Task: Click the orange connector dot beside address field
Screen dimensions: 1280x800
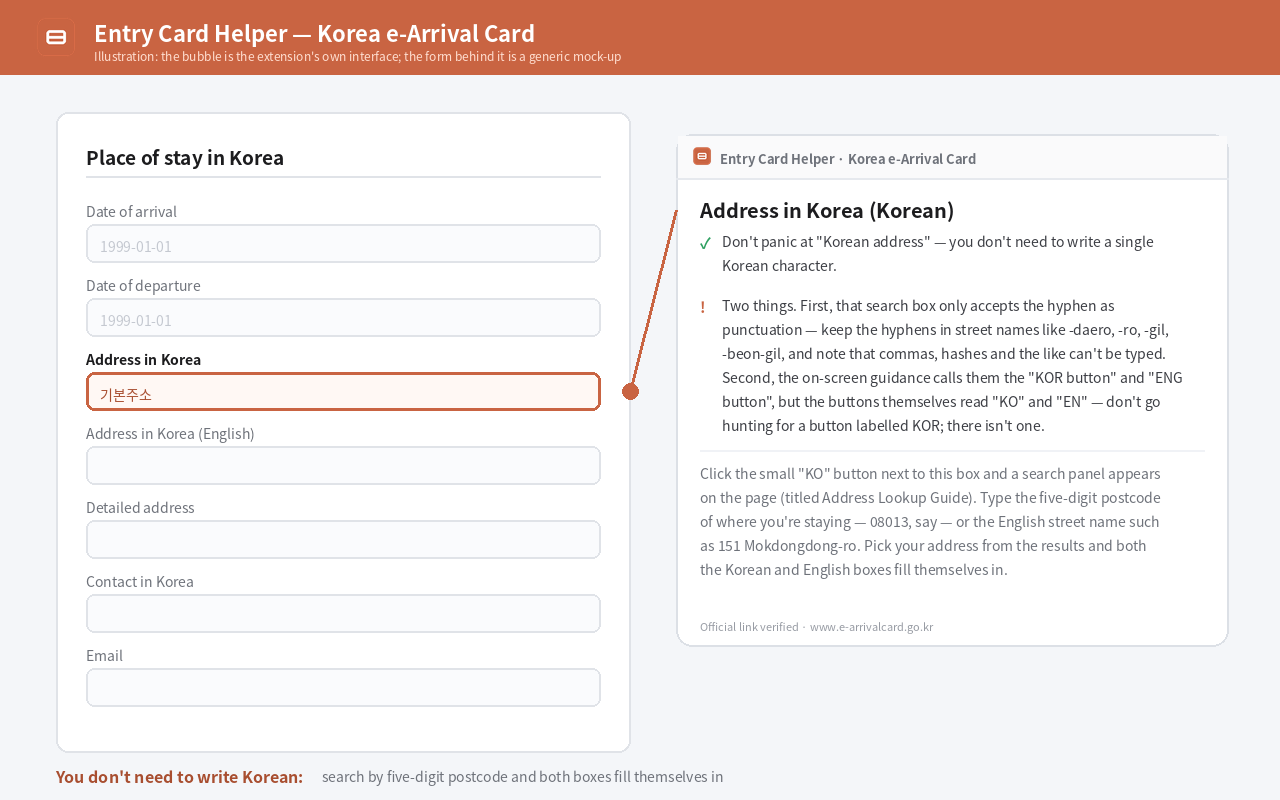Action: pos(630,391)
